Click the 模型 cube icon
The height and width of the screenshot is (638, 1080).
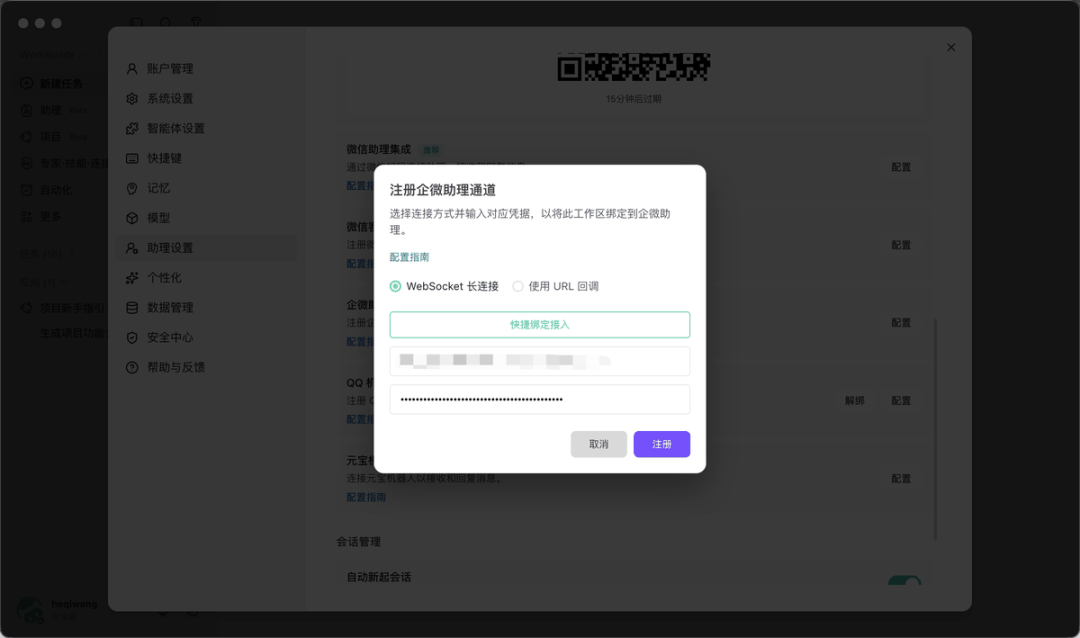click(132, 218)
